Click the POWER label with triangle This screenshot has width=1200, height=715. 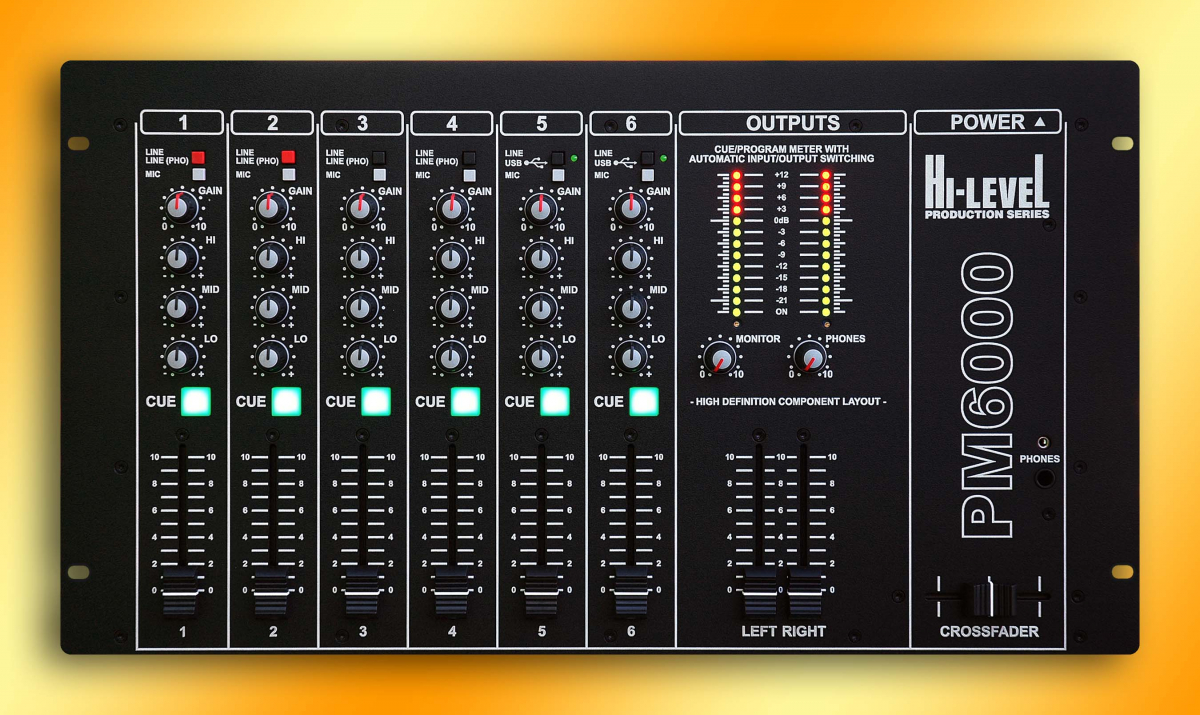pos(998,122)
